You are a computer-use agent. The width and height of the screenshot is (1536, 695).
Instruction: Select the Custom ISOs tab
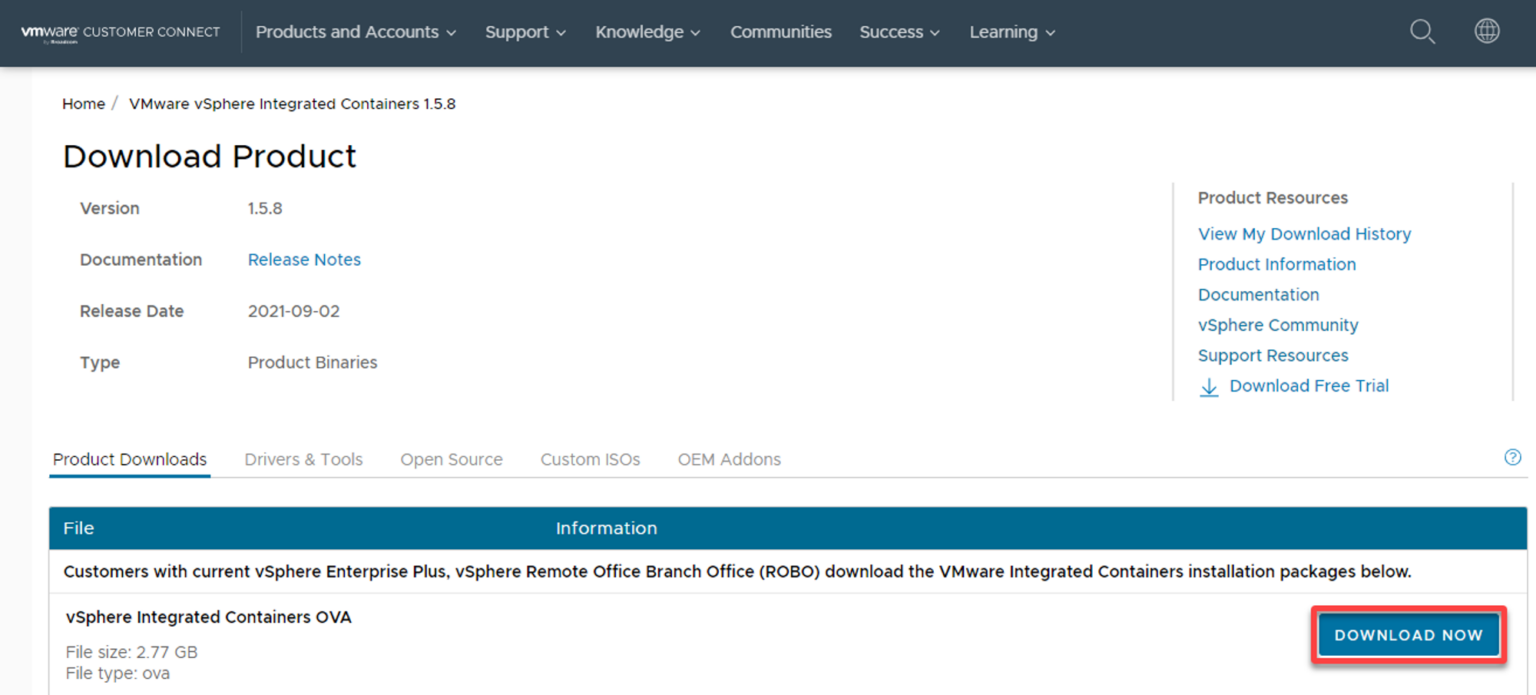(590, 459)
